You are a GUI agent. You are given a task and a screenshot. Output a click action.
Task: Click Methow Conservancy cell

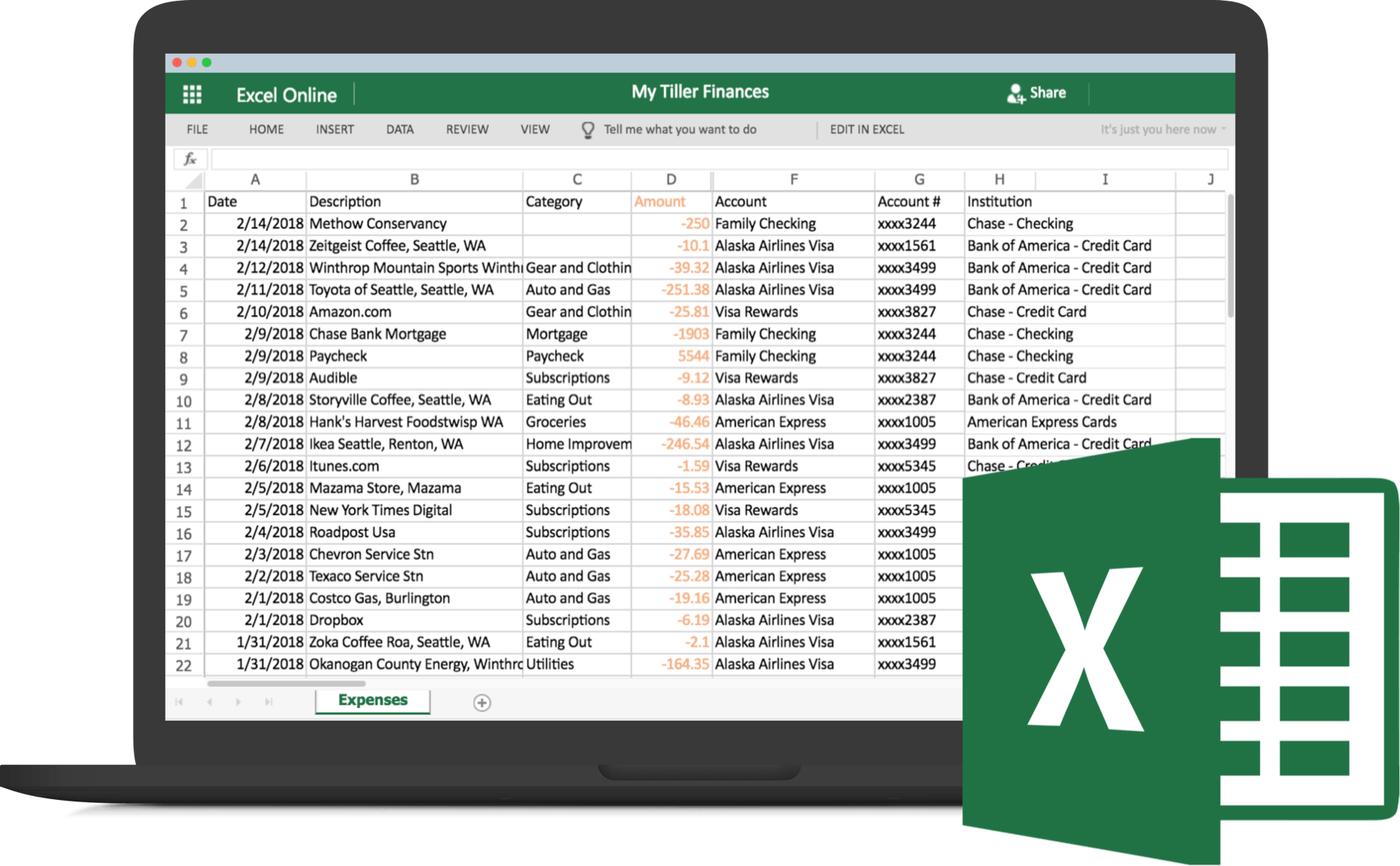click(x=414, y=224)
